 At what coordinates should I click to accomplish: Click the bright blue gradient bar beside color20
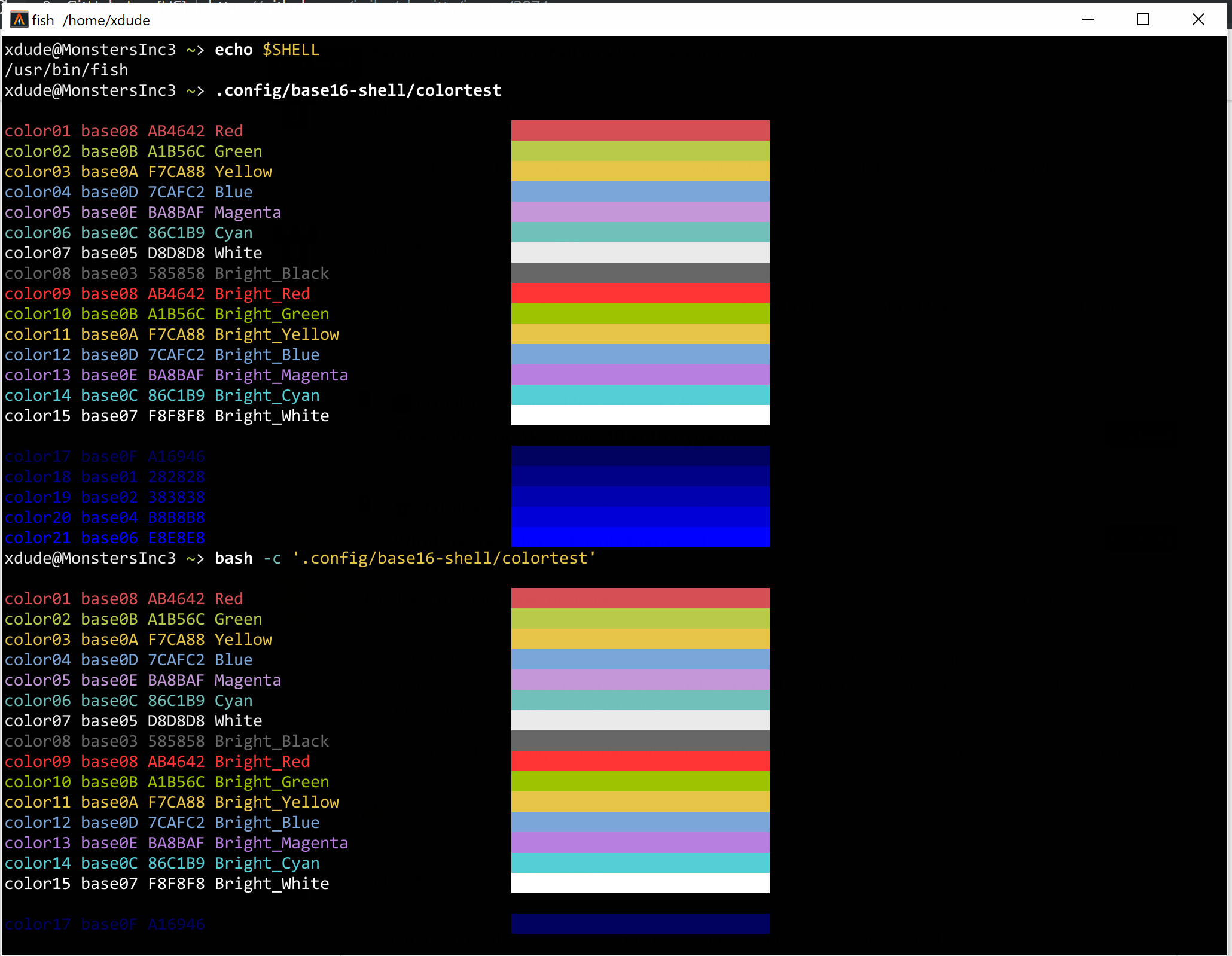pos(640,517)
